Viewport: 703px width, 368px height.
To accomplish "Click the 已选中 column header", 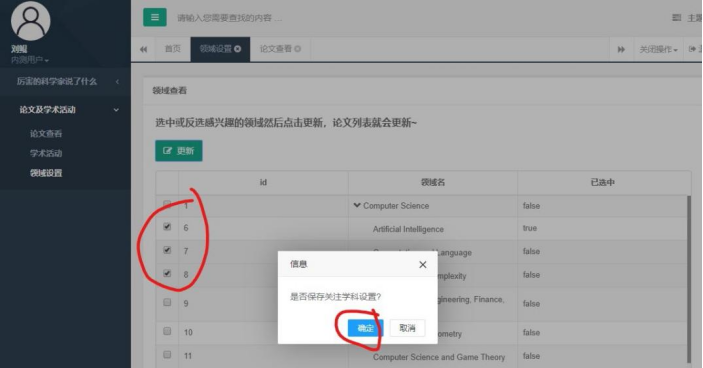I will (602, 182).
